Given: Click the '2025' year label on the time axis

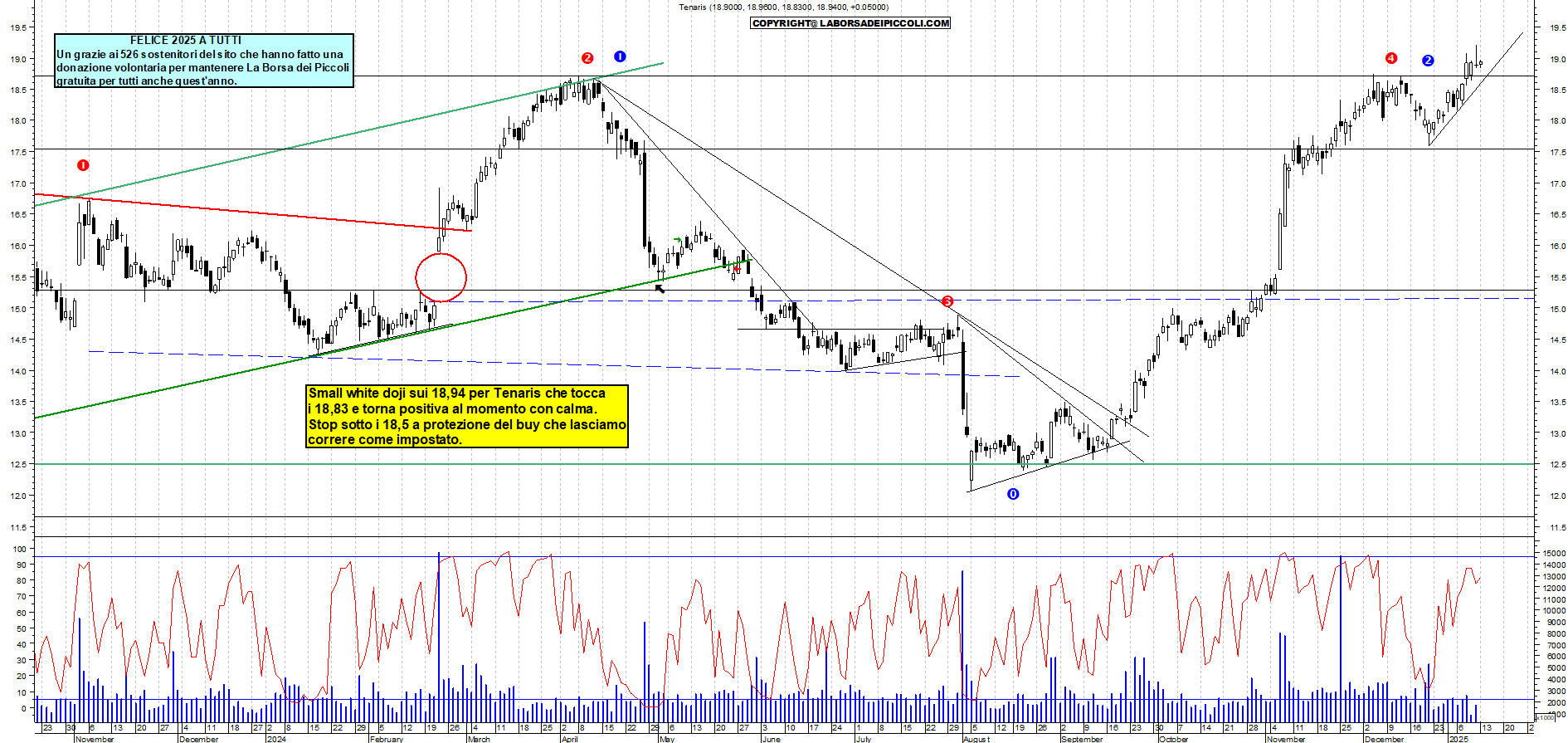Looking at the screenshot, I should click(x=1458, y=739).
